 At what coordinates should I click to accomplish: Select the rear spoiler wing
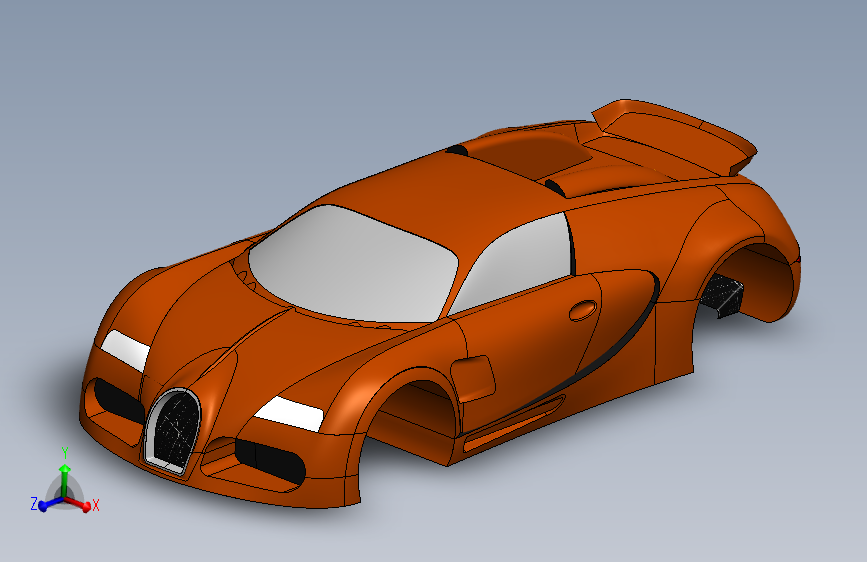677,136
